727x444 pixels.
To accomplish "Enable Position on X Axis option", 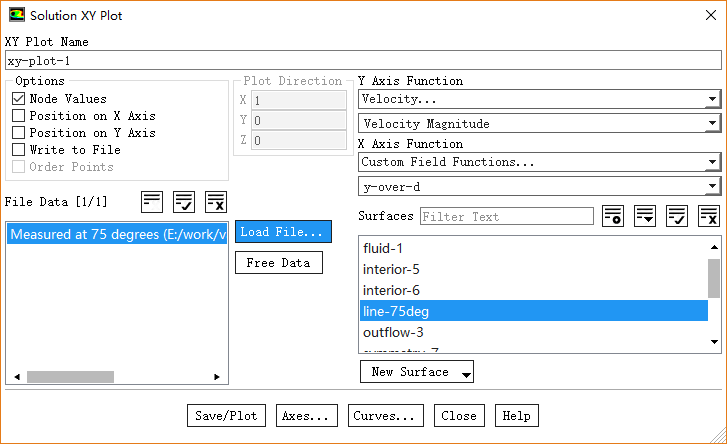I will 19,116.
